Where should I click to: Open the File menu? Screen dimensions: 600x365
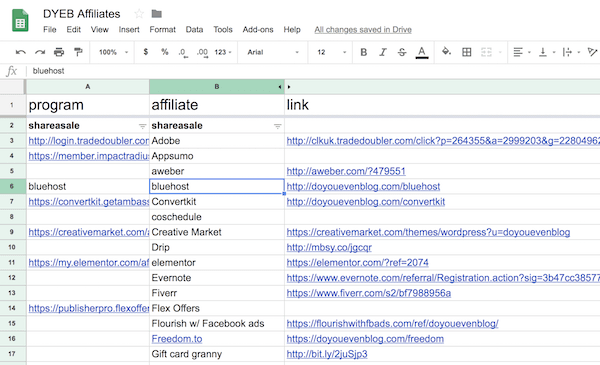coord(50,29)
